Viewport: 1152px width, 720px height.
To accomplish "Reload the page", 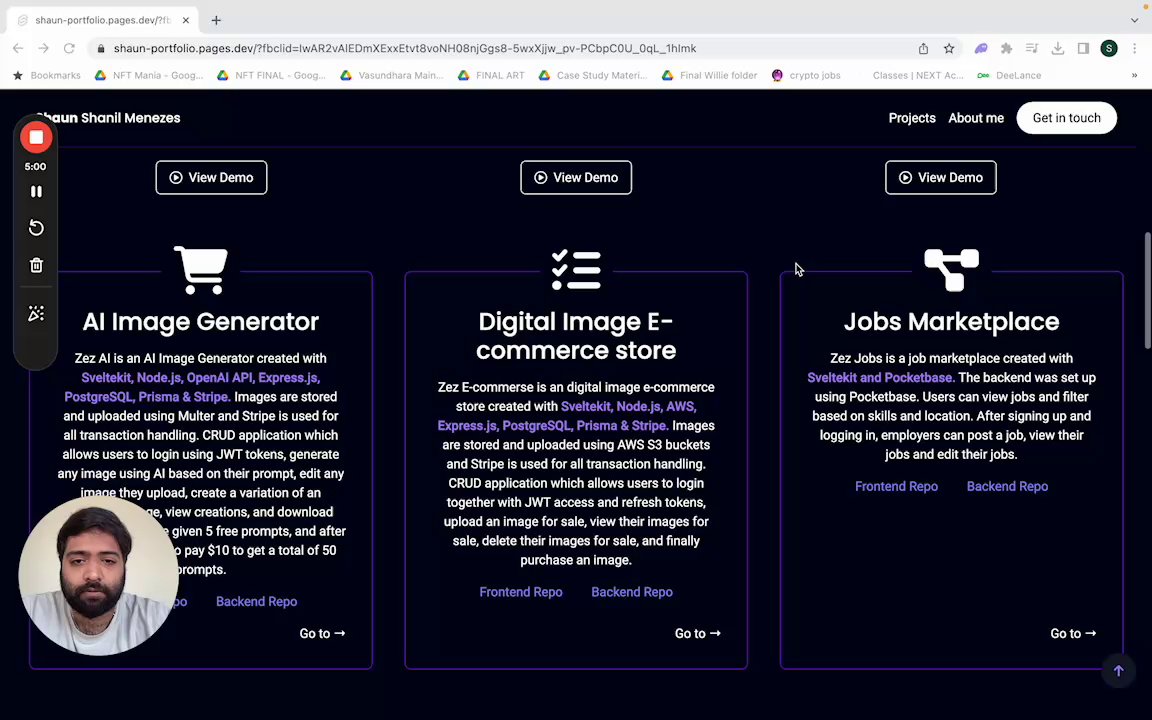I will coord(69,48).
